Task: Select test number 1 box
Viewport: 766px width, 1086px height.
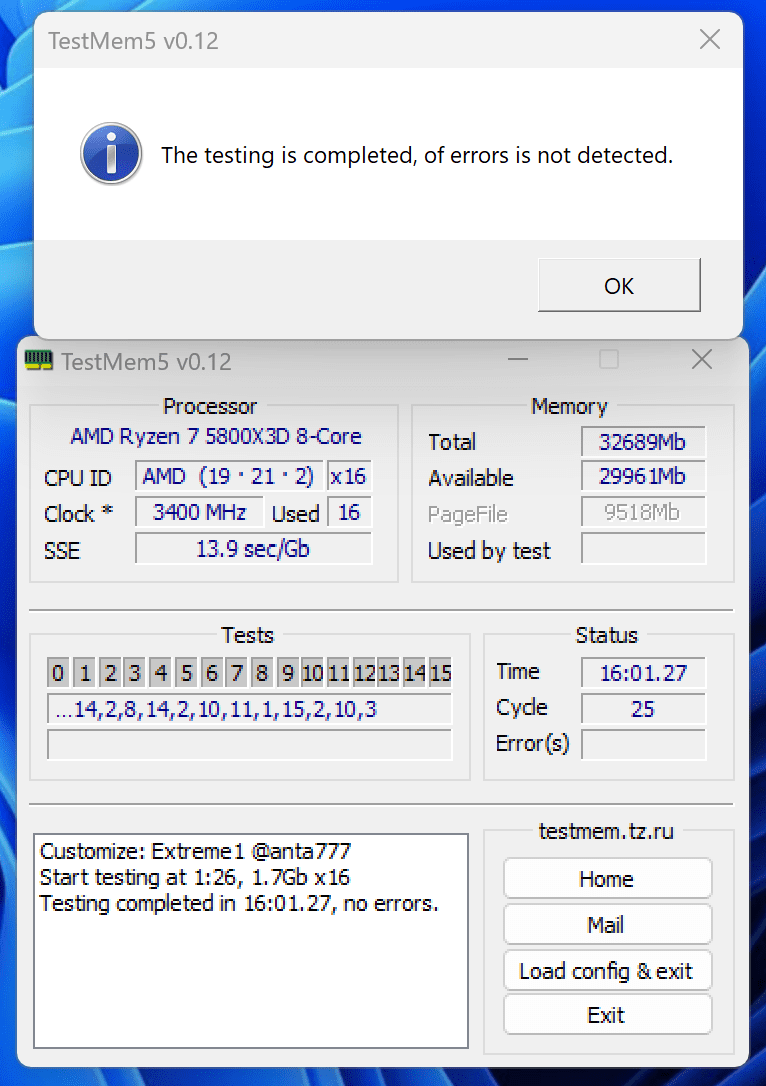Action: pos(84,673)
